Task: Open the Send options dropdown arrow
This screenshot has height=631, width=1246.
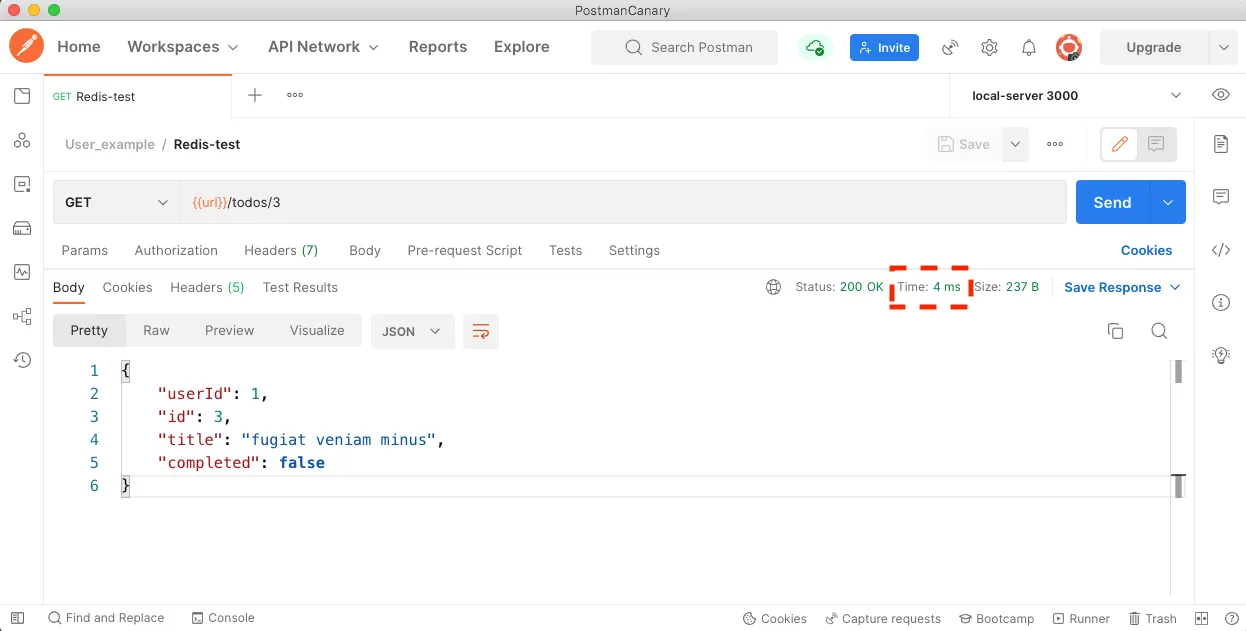Action: 1168,202
